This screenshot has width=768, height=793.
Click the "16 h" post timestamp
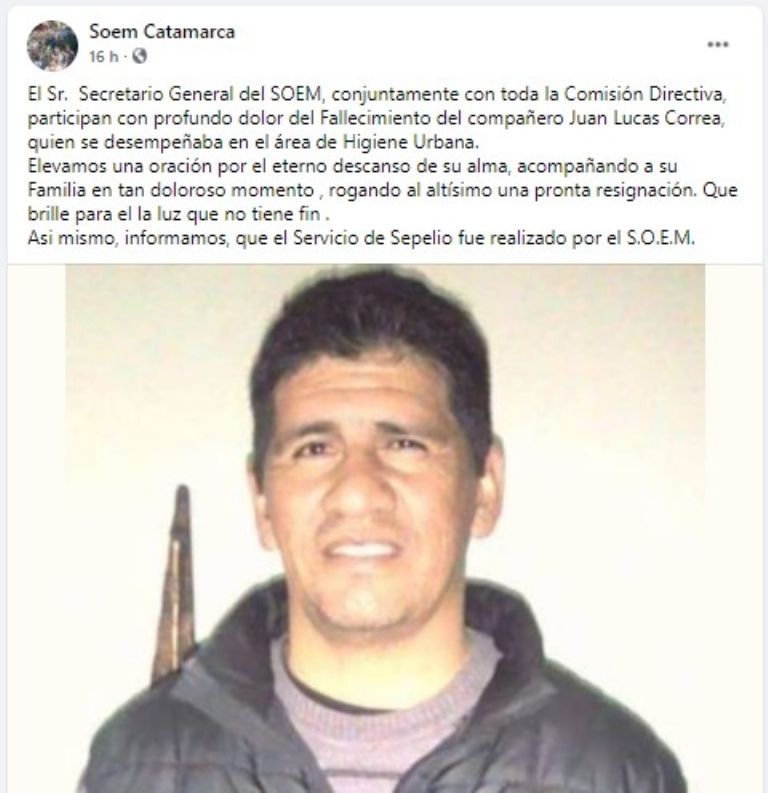tap(104, 57)
